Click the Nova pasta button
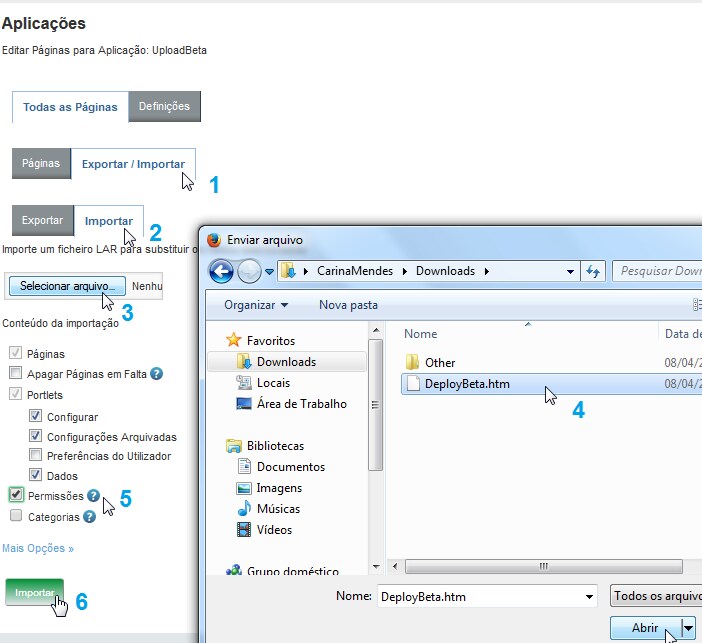702x643 pixels. [348, 305]
